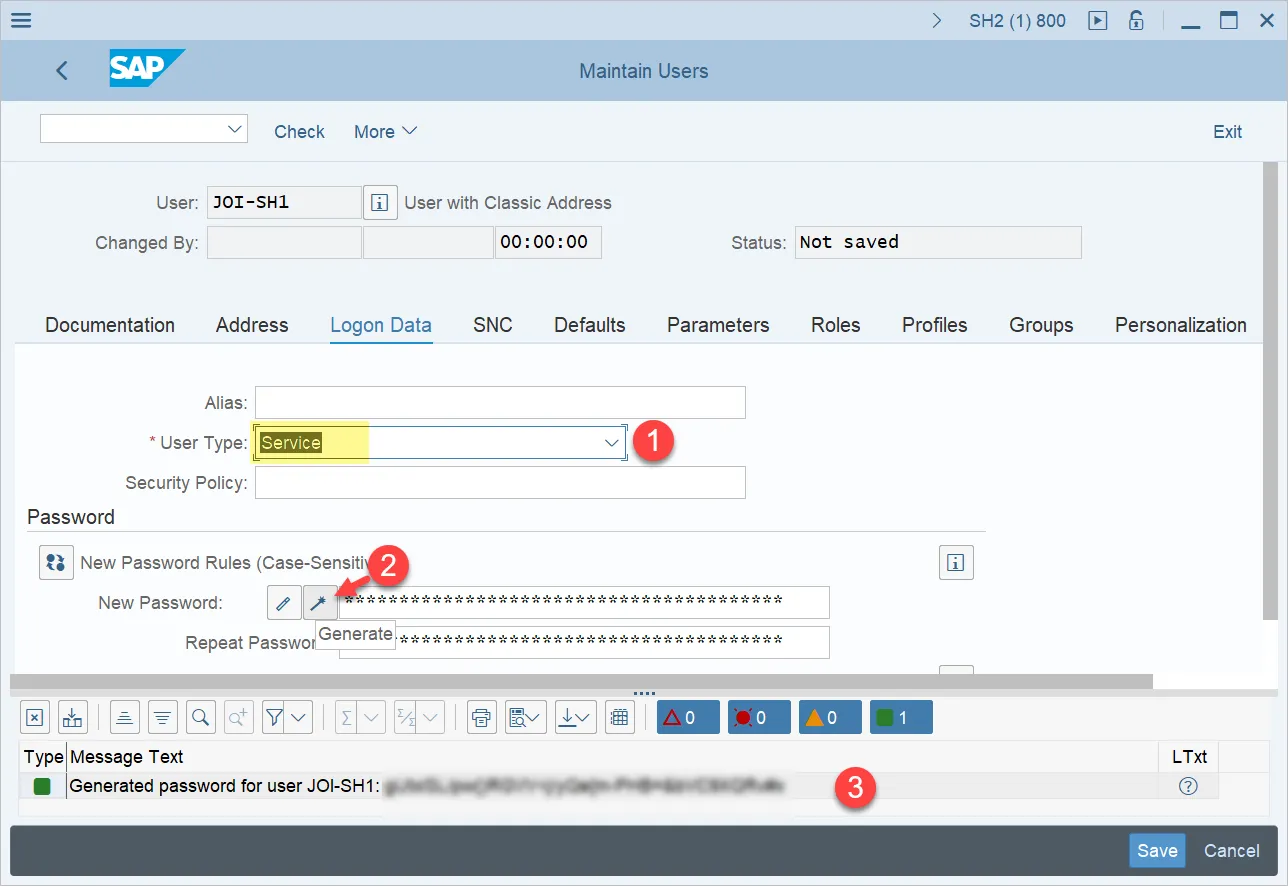Image resolution: width=1288 pixels, height=886 pixels.
Task: Switch to the Roles tab
Action: coord(836,325)
